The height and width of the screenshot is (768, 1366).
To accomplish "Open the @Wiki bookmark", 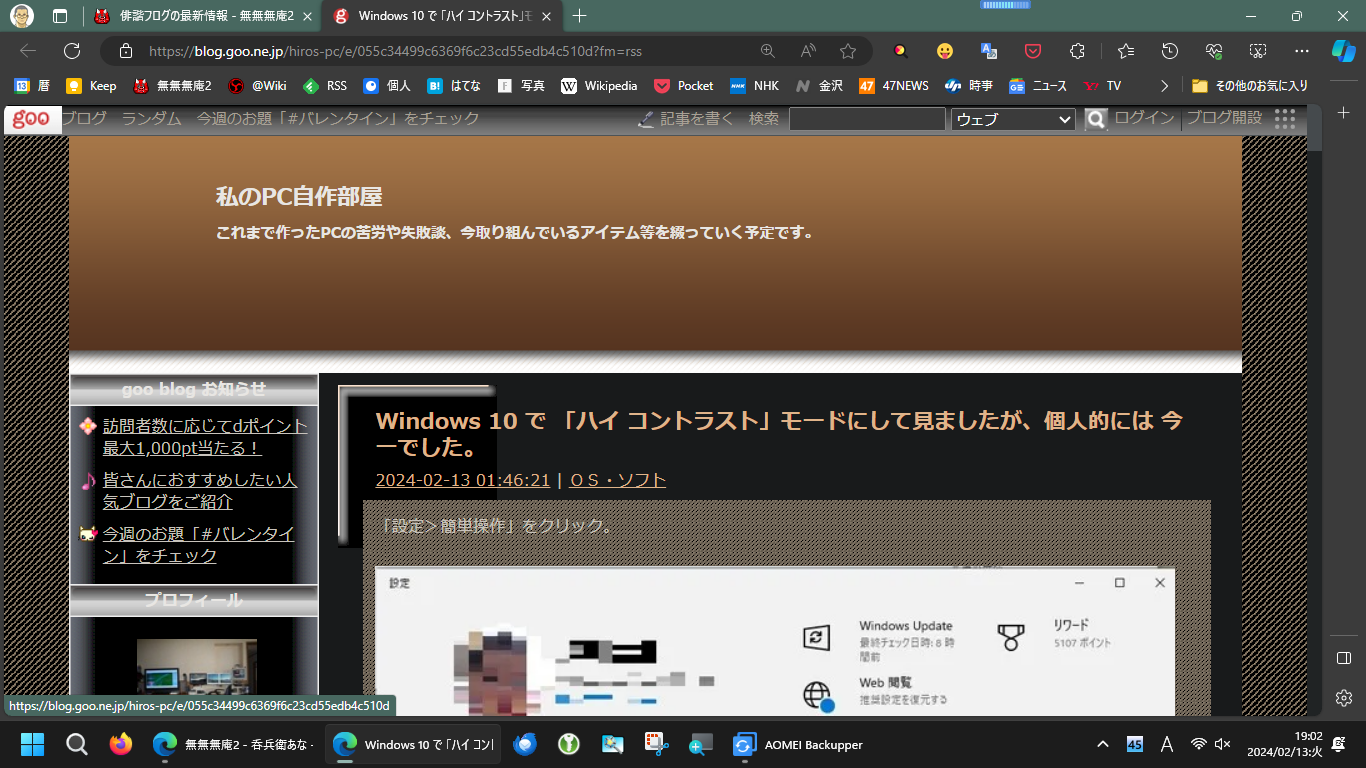I will pos(257,86).
